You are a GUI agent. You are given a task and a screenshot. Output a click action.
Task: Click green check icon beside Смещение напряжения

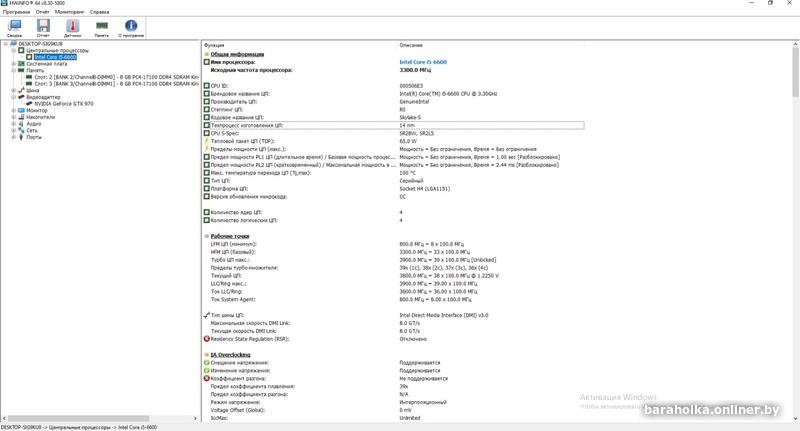207,363
